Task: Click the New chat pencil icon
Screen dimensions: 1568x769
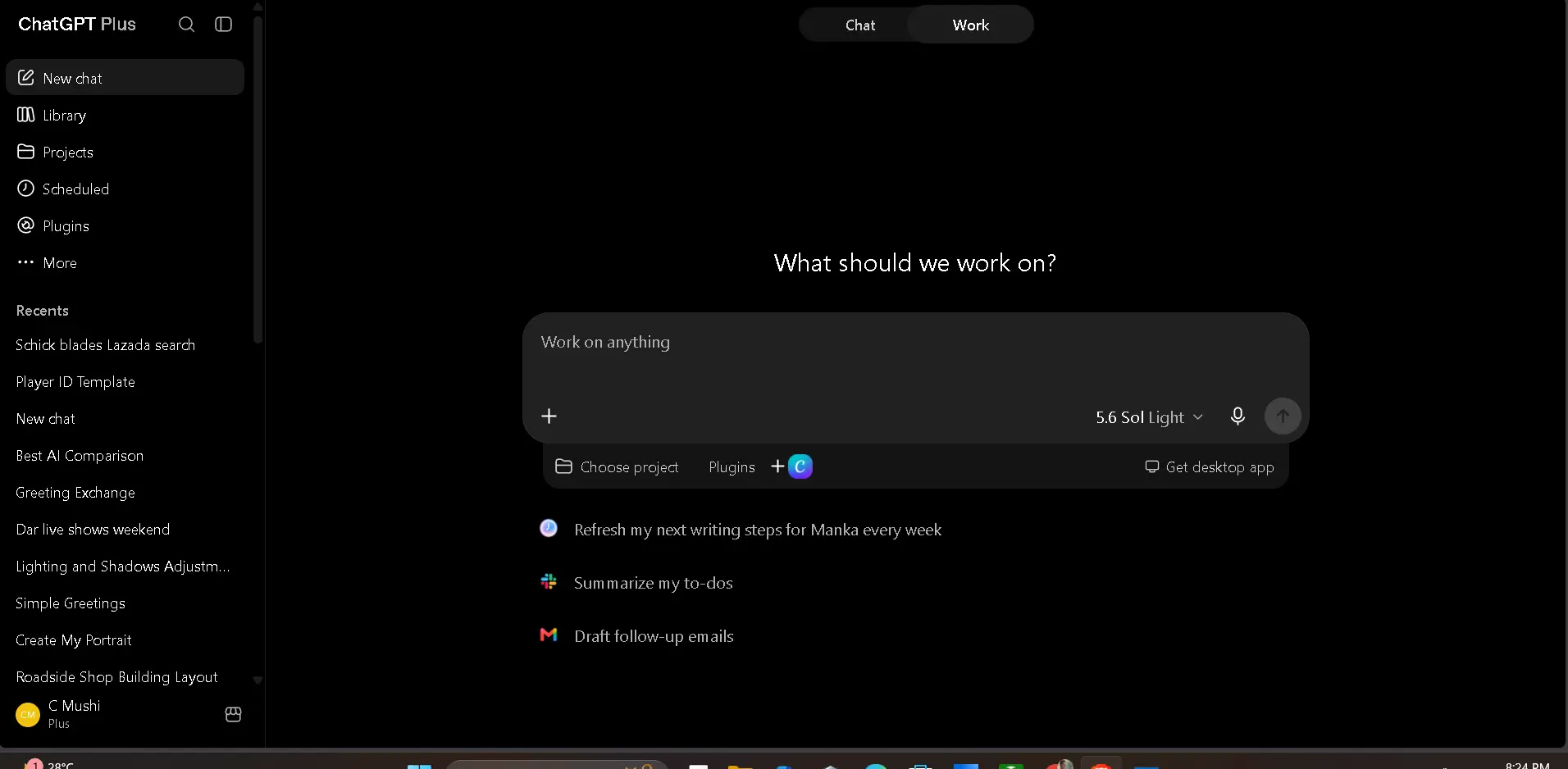Action: pos(26,78)
